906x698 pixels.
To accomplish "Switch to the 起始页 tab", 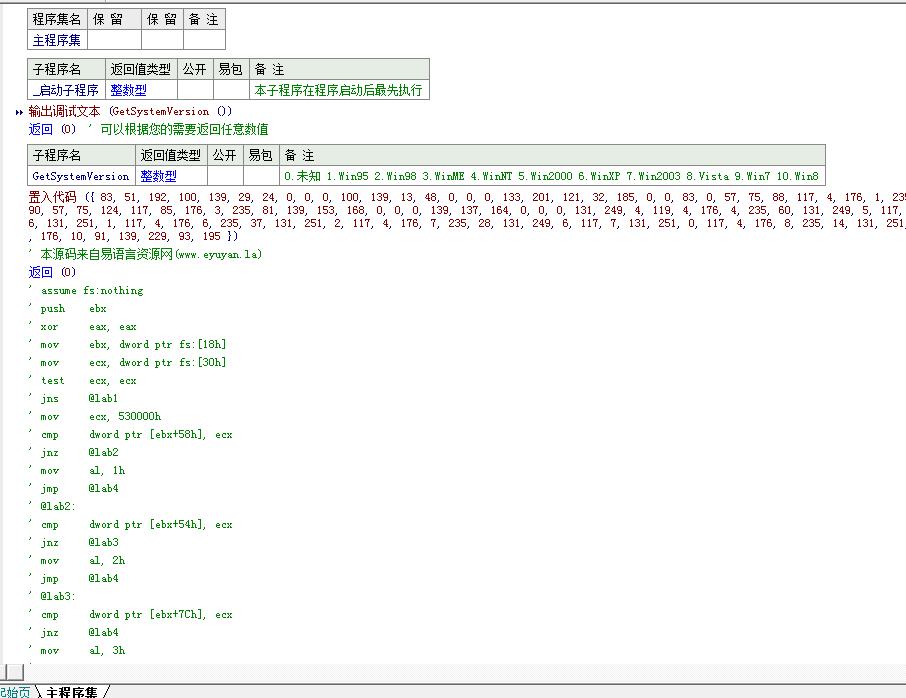I will pos(16,692).
